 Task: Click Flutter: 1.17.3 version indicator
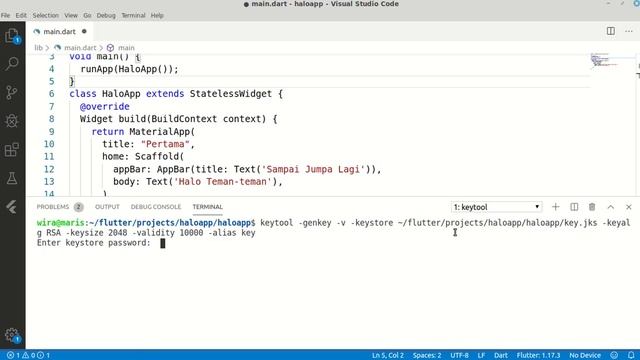point(538,355)
